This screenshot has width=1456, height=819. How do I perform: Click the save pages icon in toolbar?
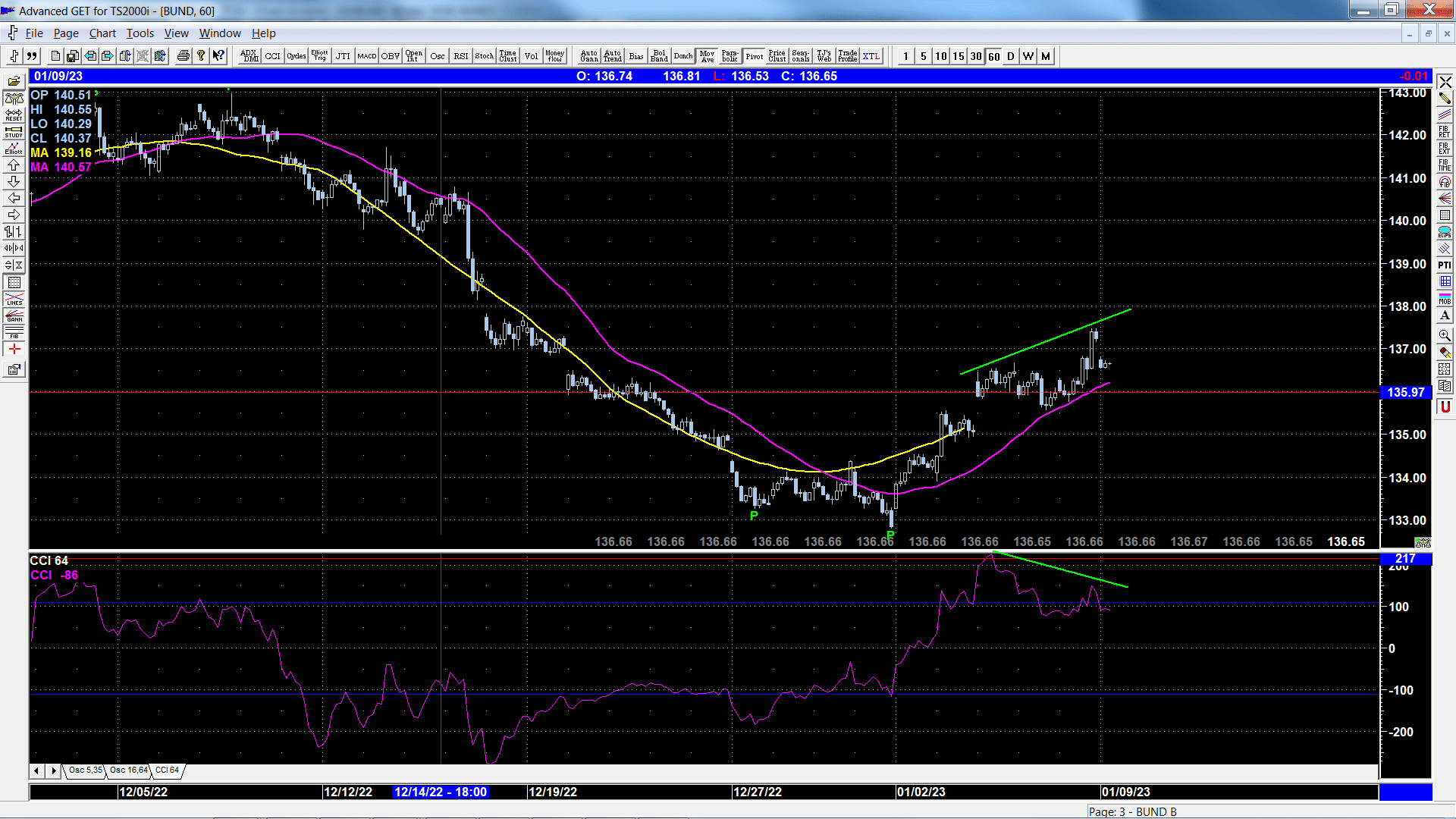click(x=73, y=56)
